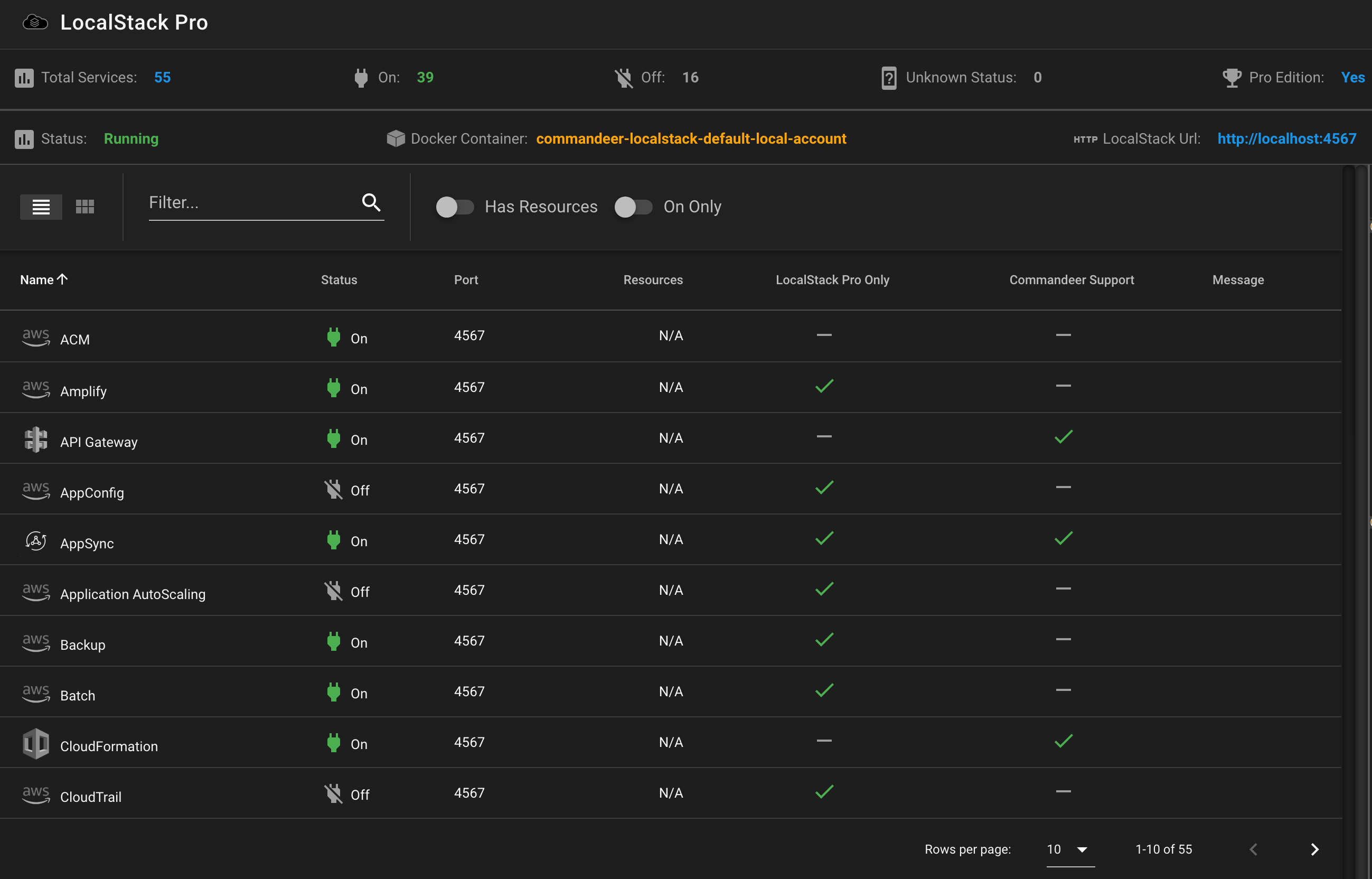
Task: Click the Unknown Status count 0
Action: pos(1038,78)
